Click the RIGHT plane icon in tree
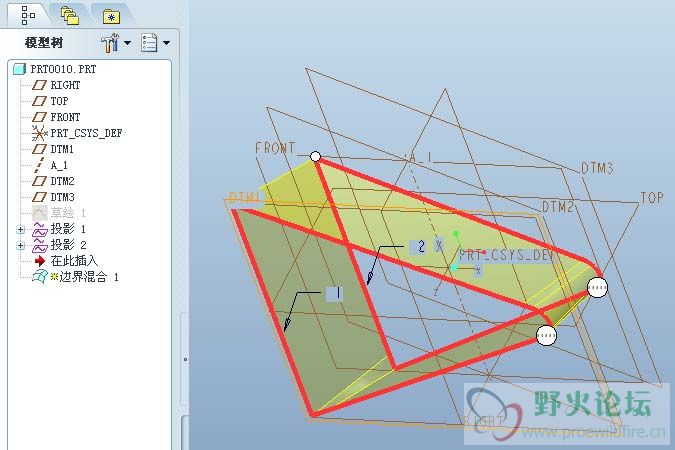Screen dimensions: 675x450 tap(39, 85)
